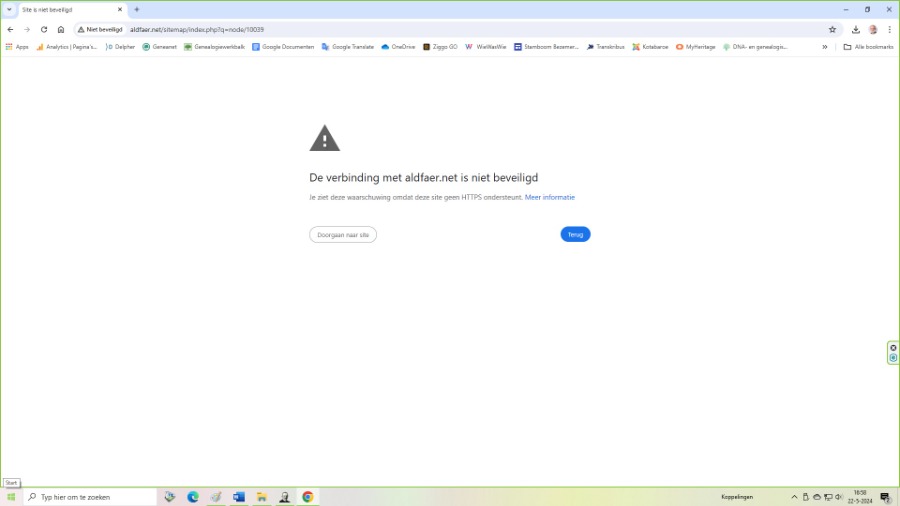Show hidden system tray icons
Screen dimensions: 900x506
click(795, 497)
